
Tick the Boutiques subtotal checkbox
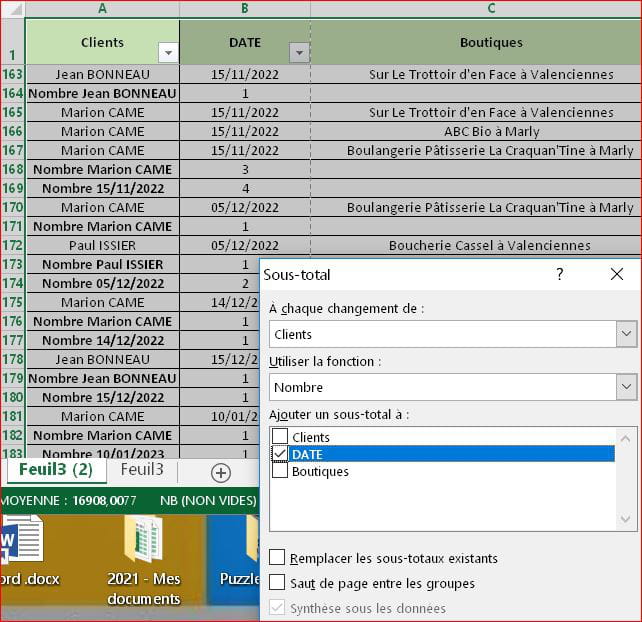(x=280, y=471)
